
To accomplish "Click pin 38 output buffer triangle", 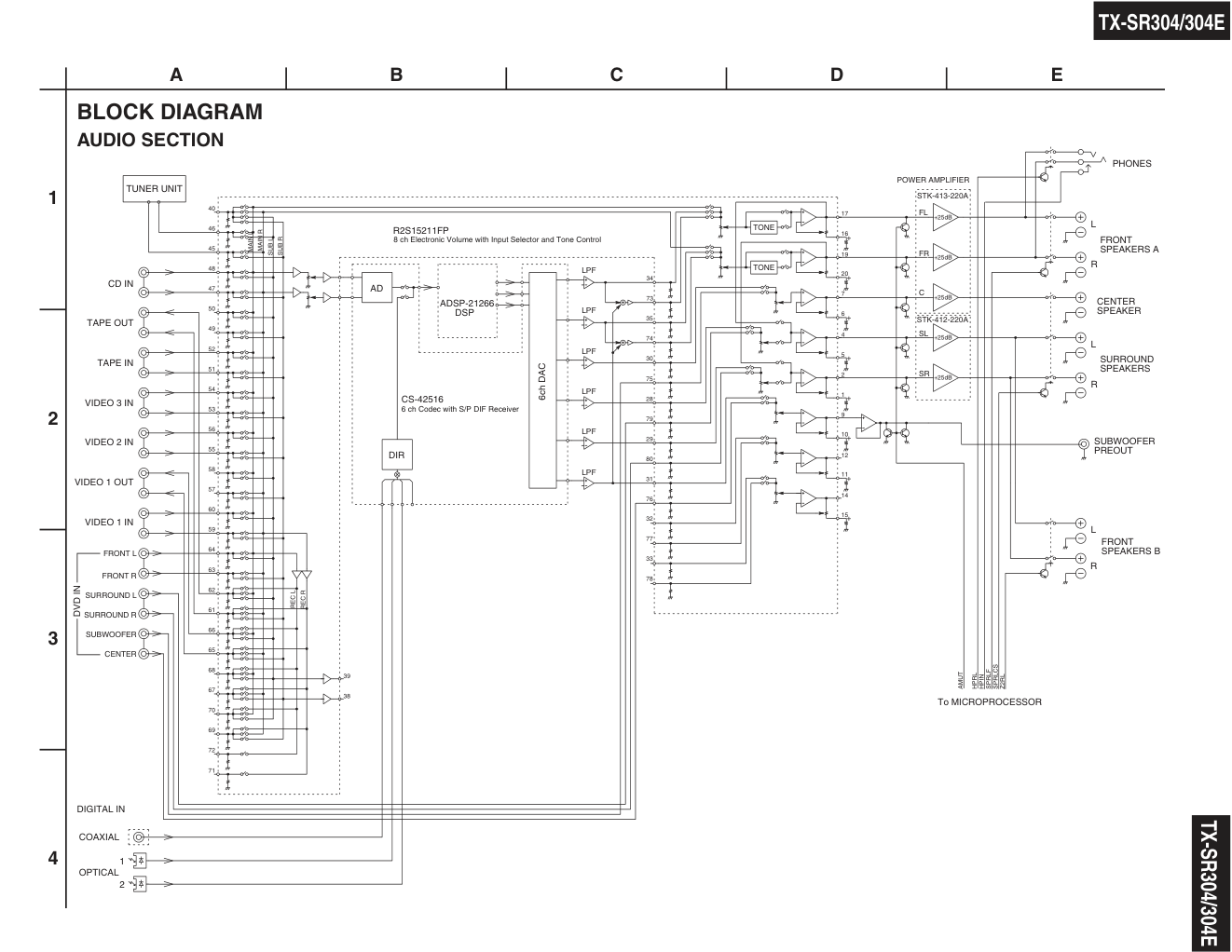I will pyautogui.click(x=328, y=698).
